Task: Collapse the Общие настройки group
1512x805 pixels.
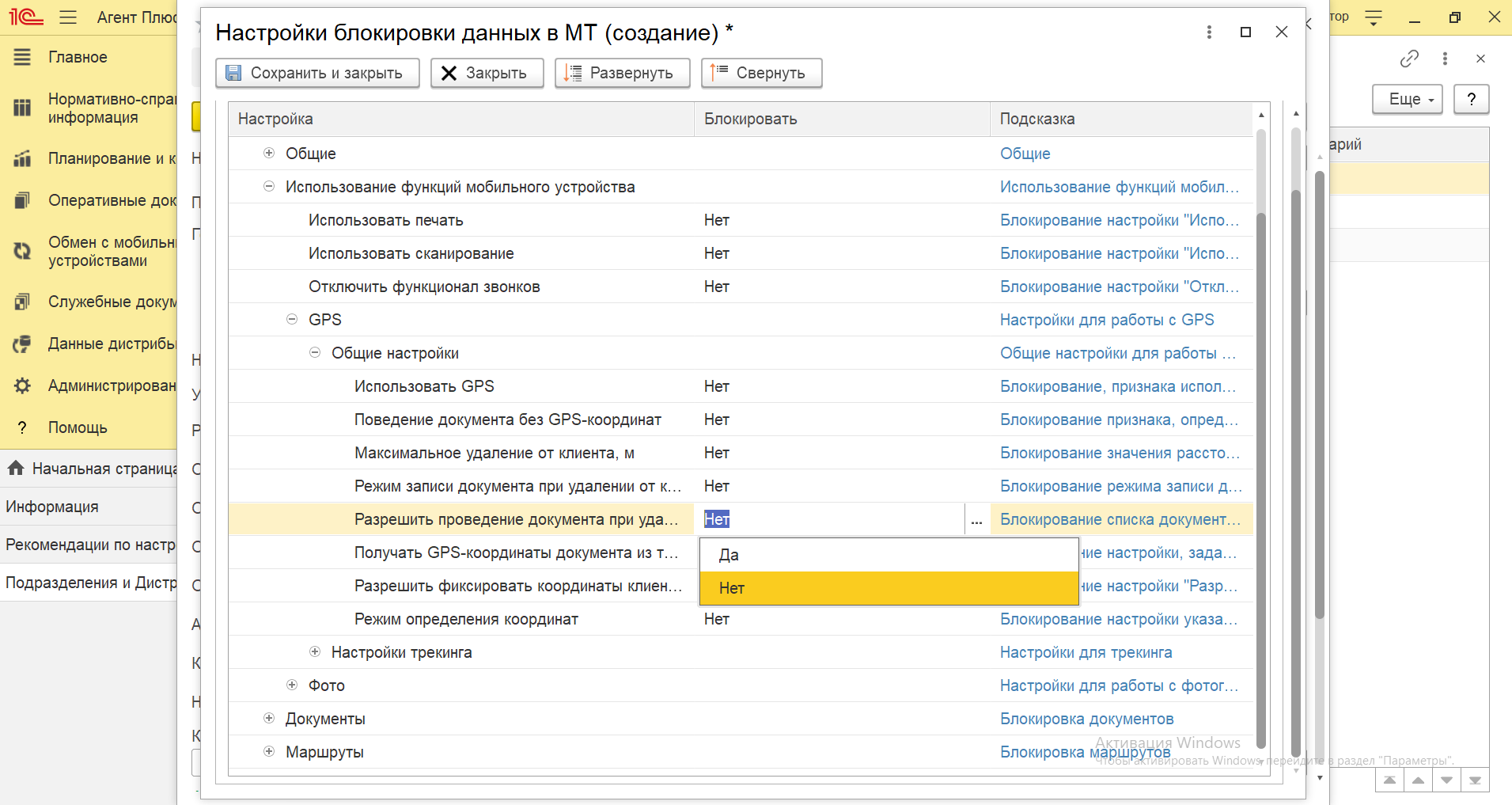Action: click(315, 352)
